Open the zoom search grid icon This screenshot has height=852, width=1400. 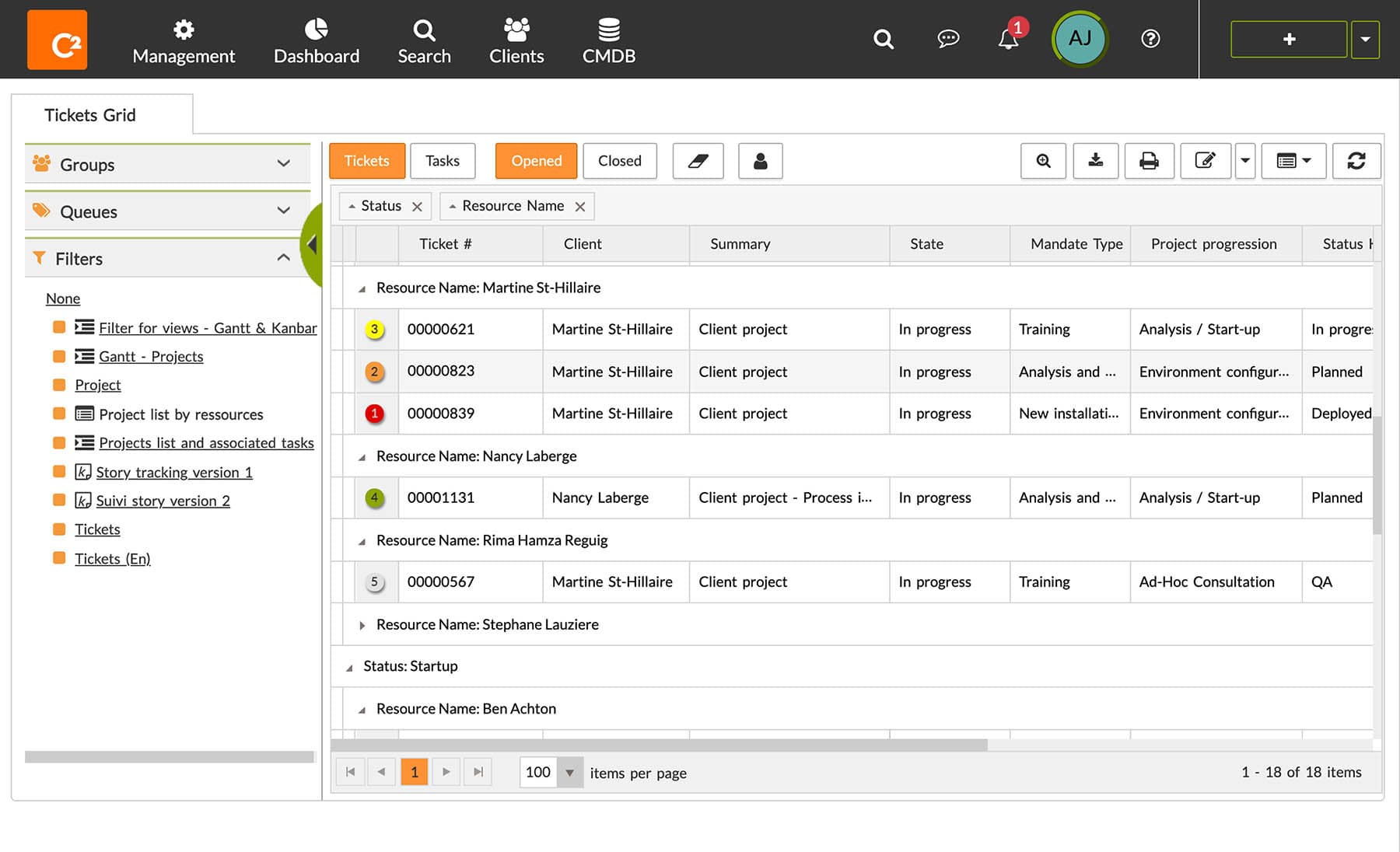click(x=1043, y=161)
